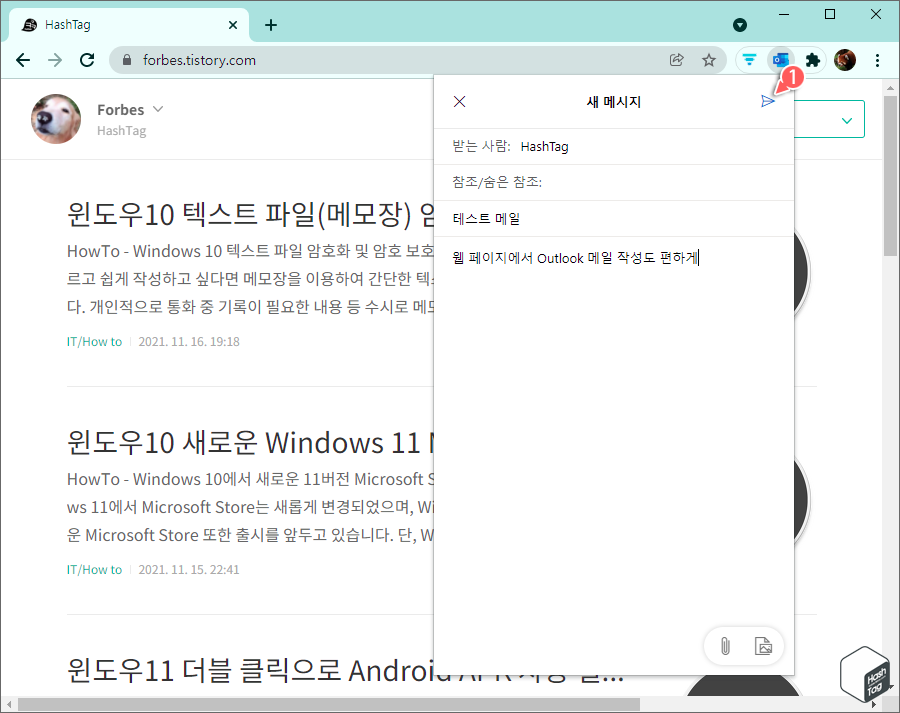Insert an image into the email
900x713 pixels.
pyautogui.click(x=763, y=645)
